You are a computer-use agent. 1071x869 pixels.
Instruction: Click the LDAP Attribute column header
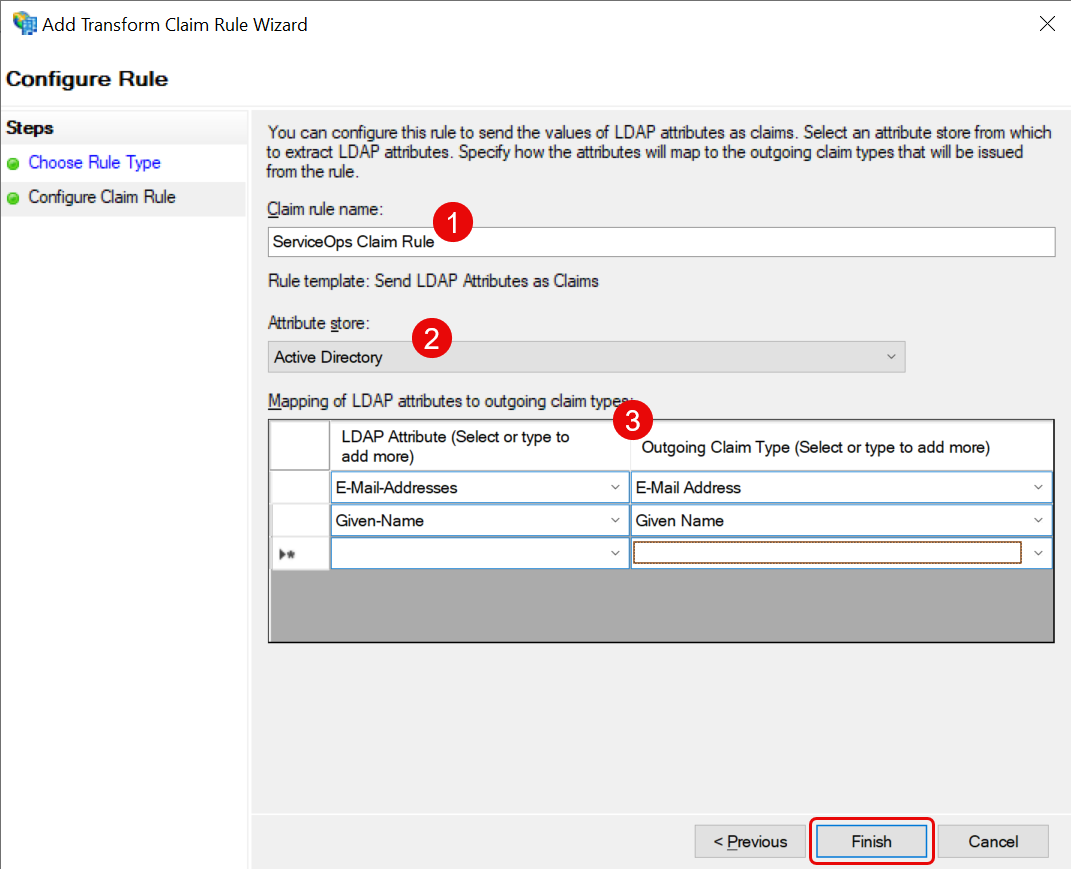tap(479, 446)
